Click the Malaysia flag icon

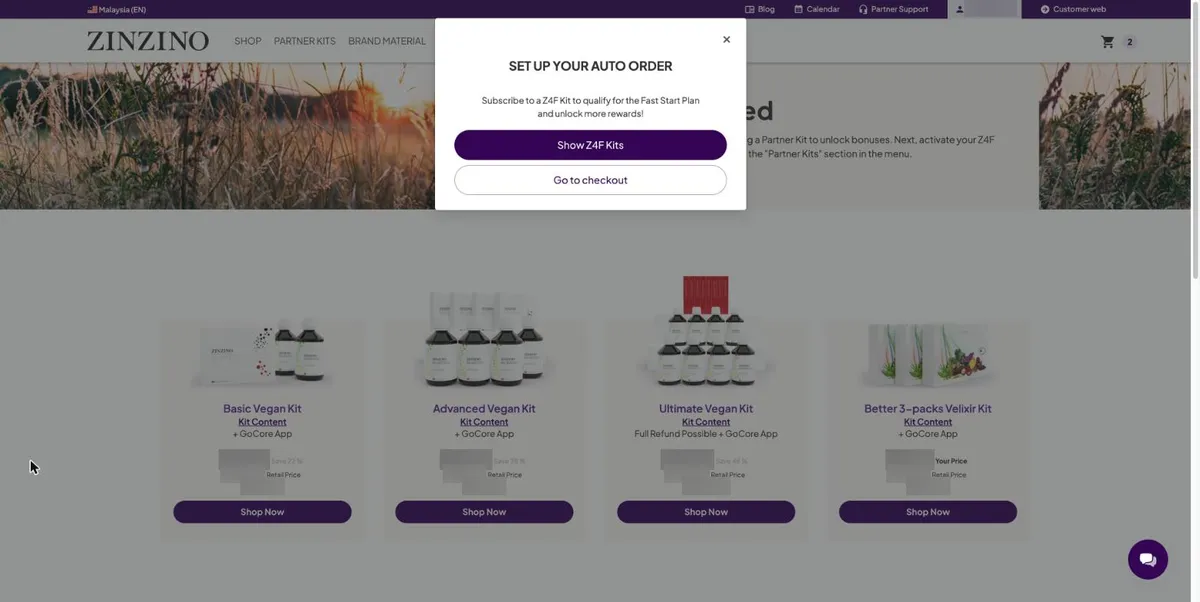click(x=92, y=9)
